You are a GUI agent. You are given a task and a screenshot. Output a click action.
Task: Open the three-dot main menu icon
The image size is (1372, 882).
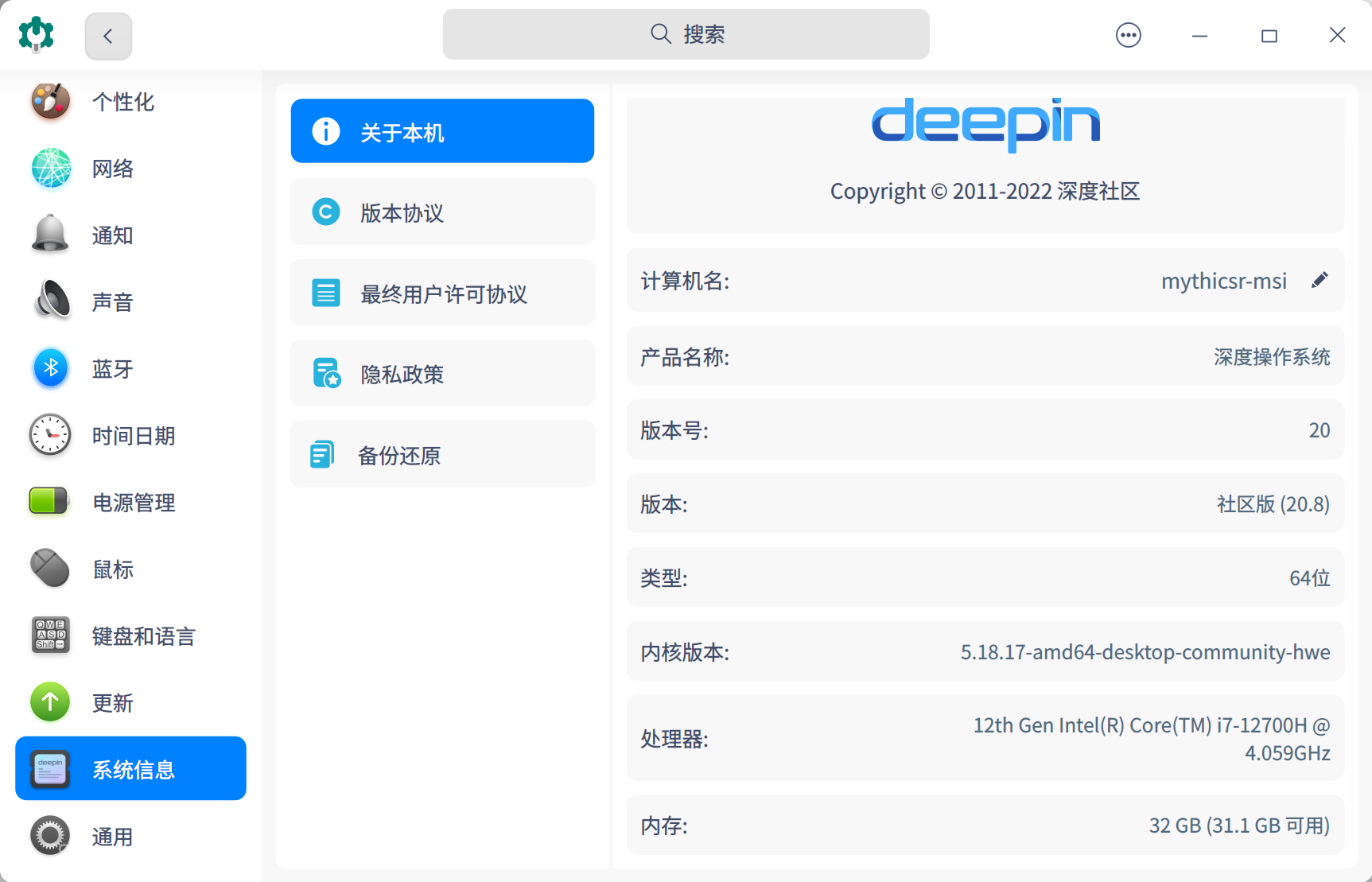pyautogui.click(x=1128, y=35)
